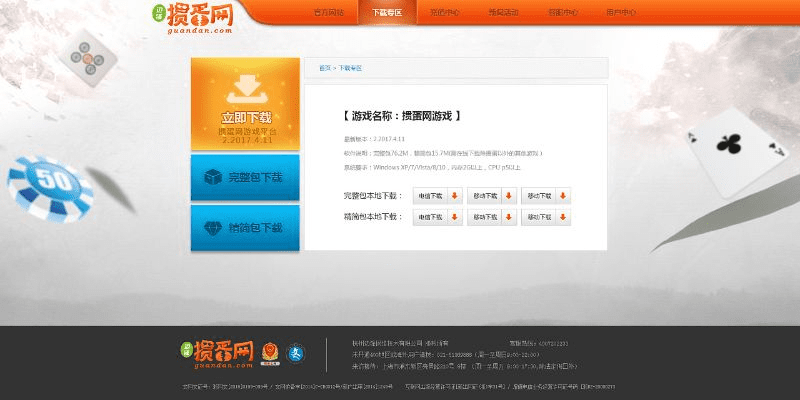Click the middle orange arrow in 完整包本地下载 row
The height and width of the screenshot is (400, 800).
click(x=509, y=196)
